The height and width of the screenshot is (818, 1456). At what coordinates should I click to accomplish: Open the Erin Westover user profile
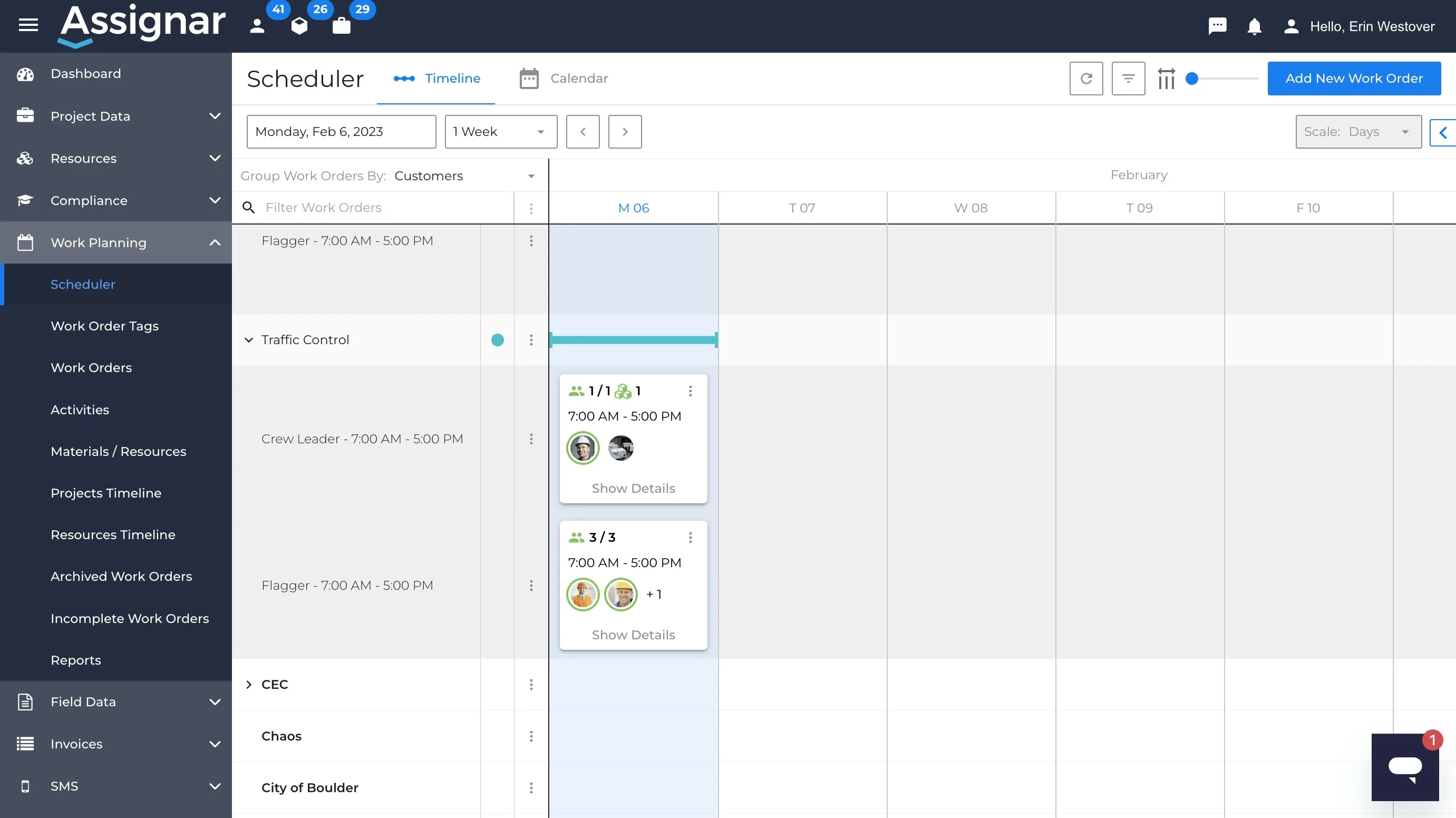coord(1360,26)
